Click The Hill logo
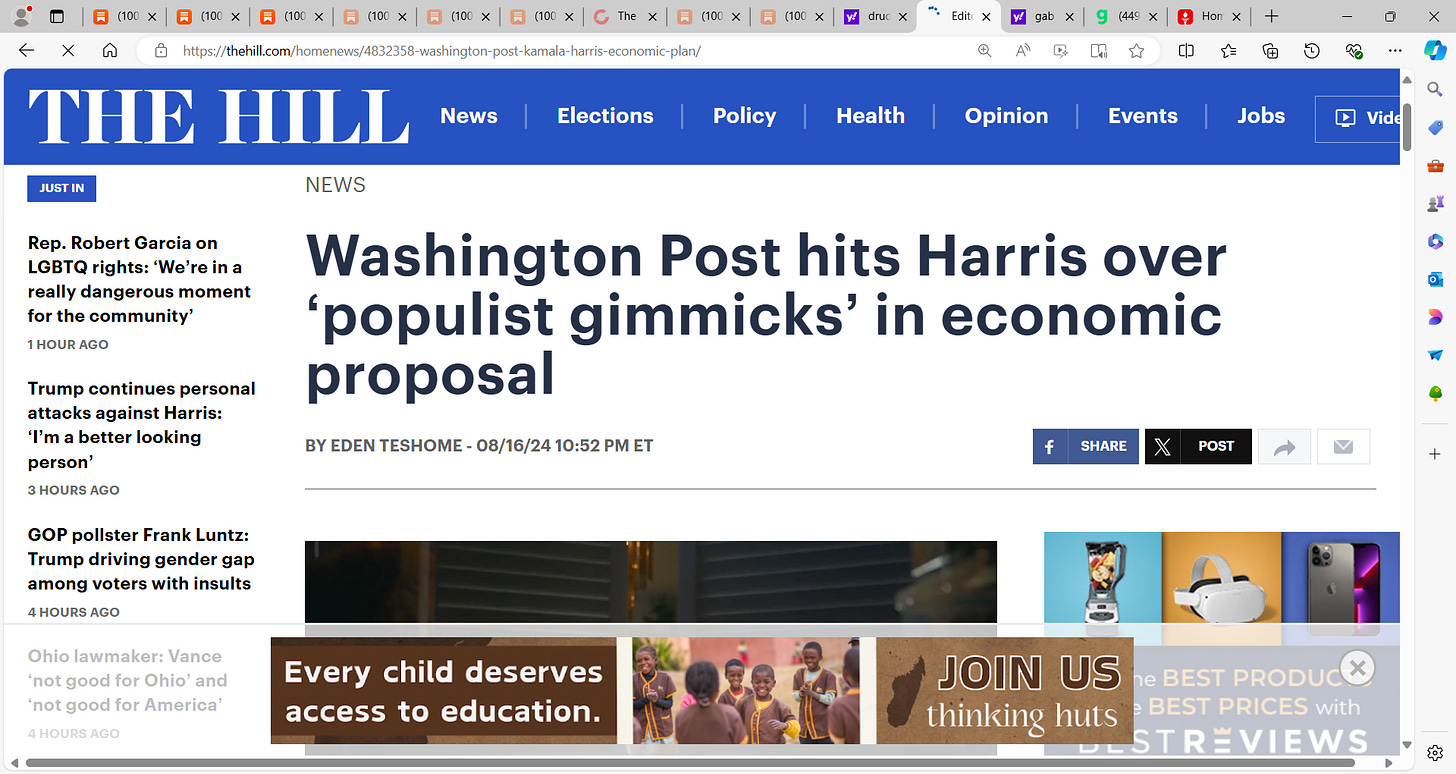The width and height of the screenshot is (1456, 774). click(x=218, y=116)
